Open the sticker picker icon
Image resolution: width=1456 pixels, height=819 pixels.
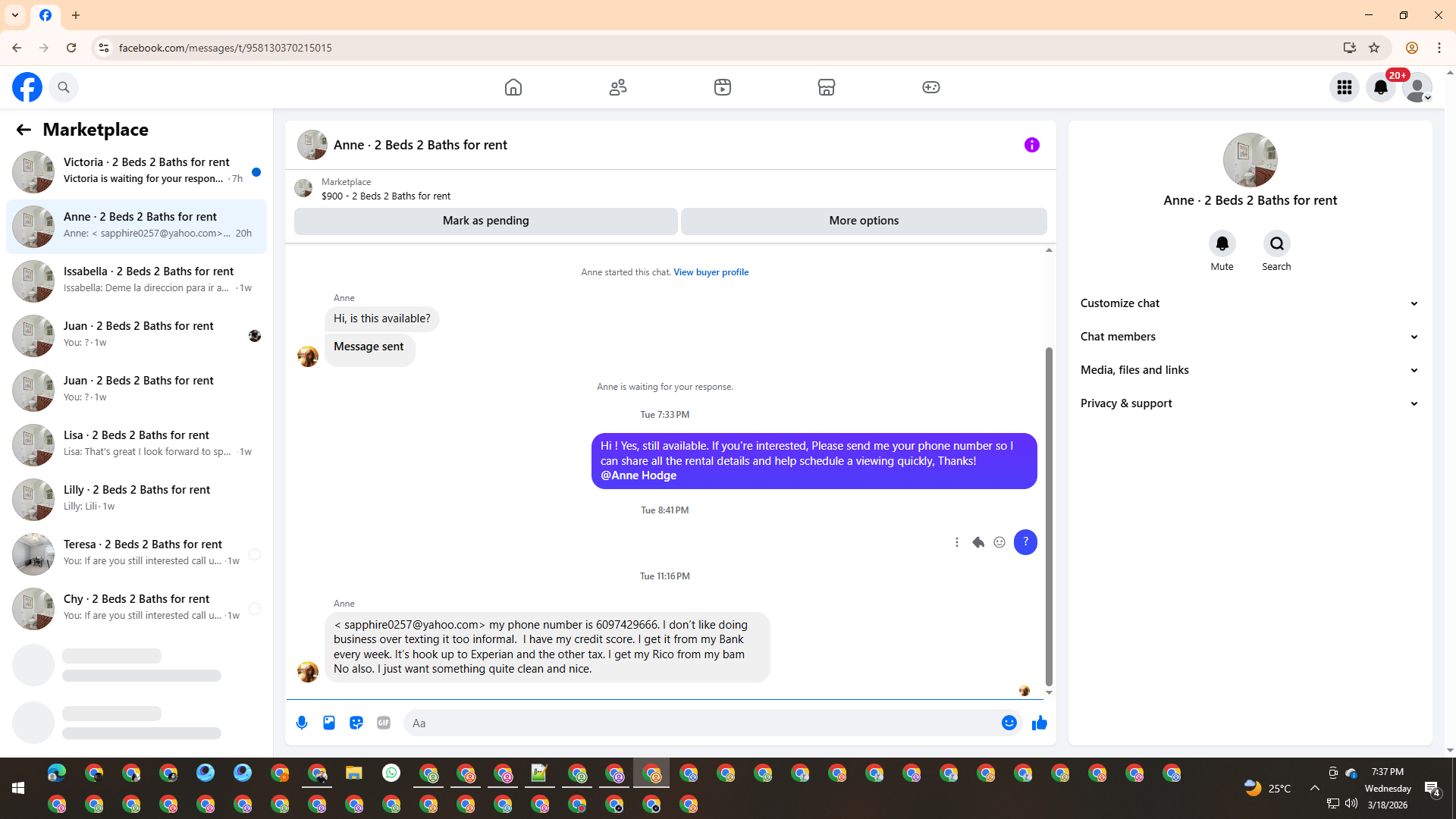[356, 723]
